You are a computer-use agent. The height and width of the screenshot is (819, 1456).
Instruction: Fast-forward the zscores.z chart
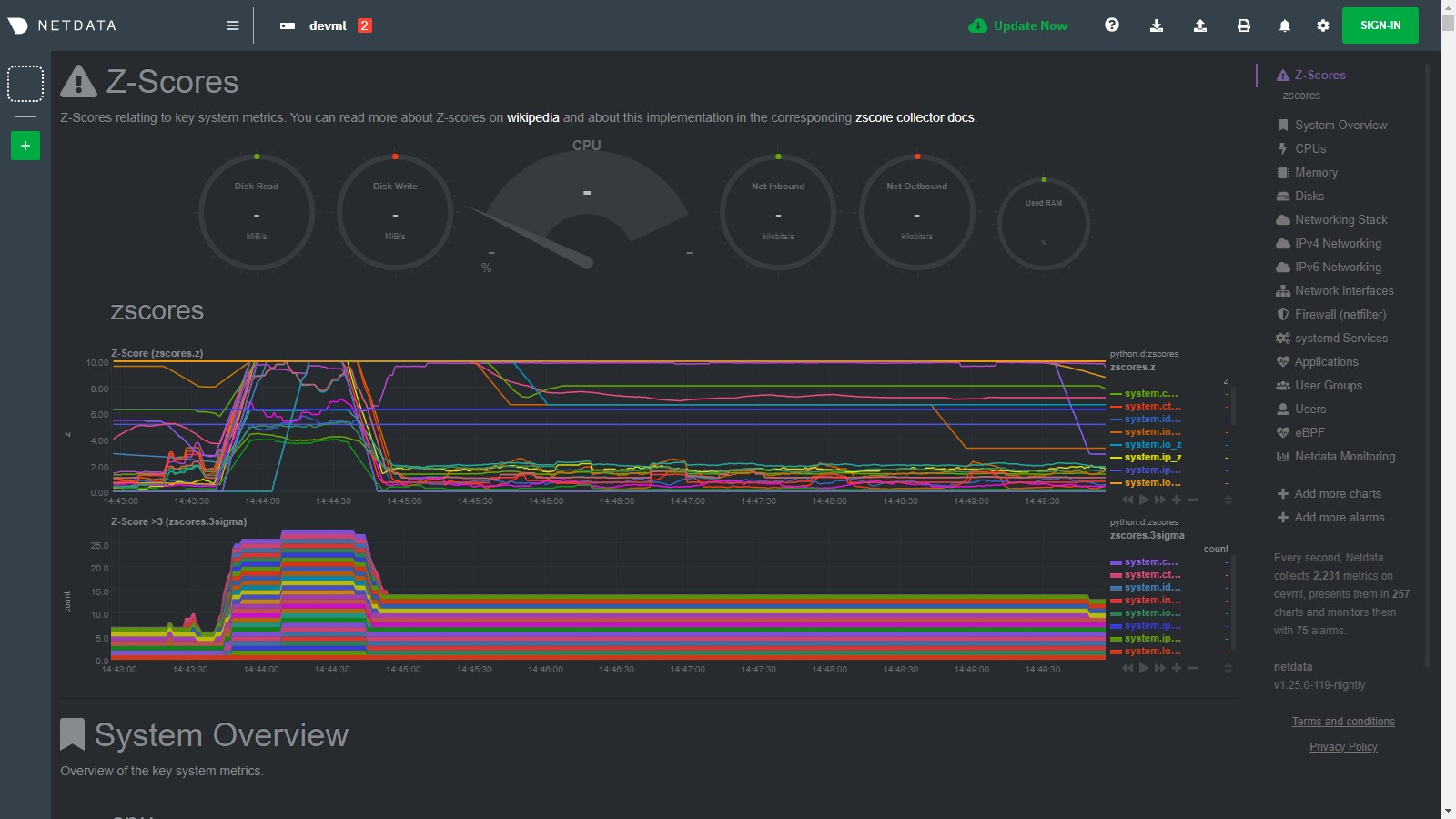pos(1159,500)
